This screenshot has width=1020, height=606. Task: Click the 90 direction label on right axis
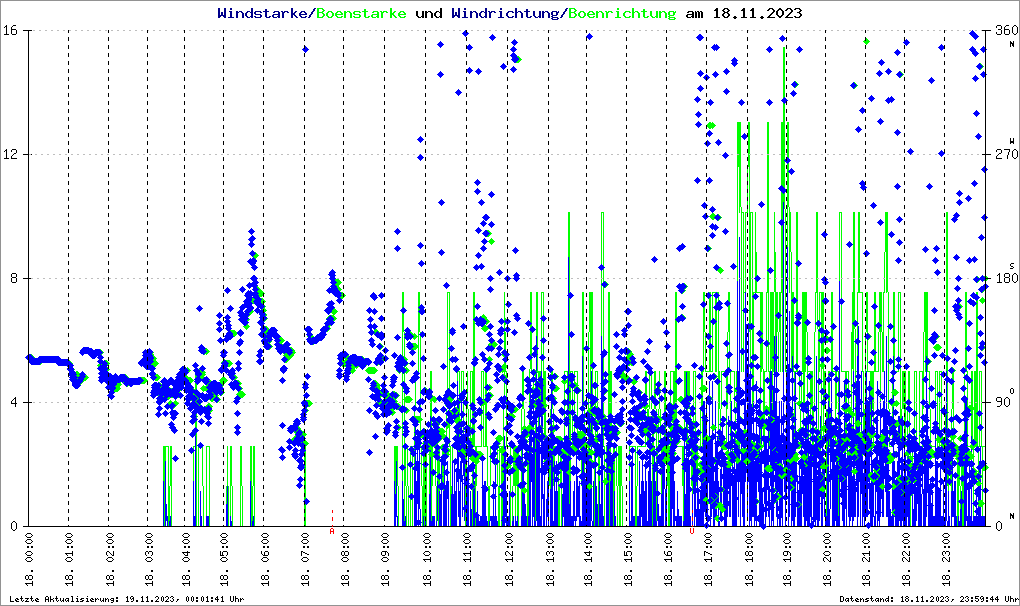pos(1003,403)
